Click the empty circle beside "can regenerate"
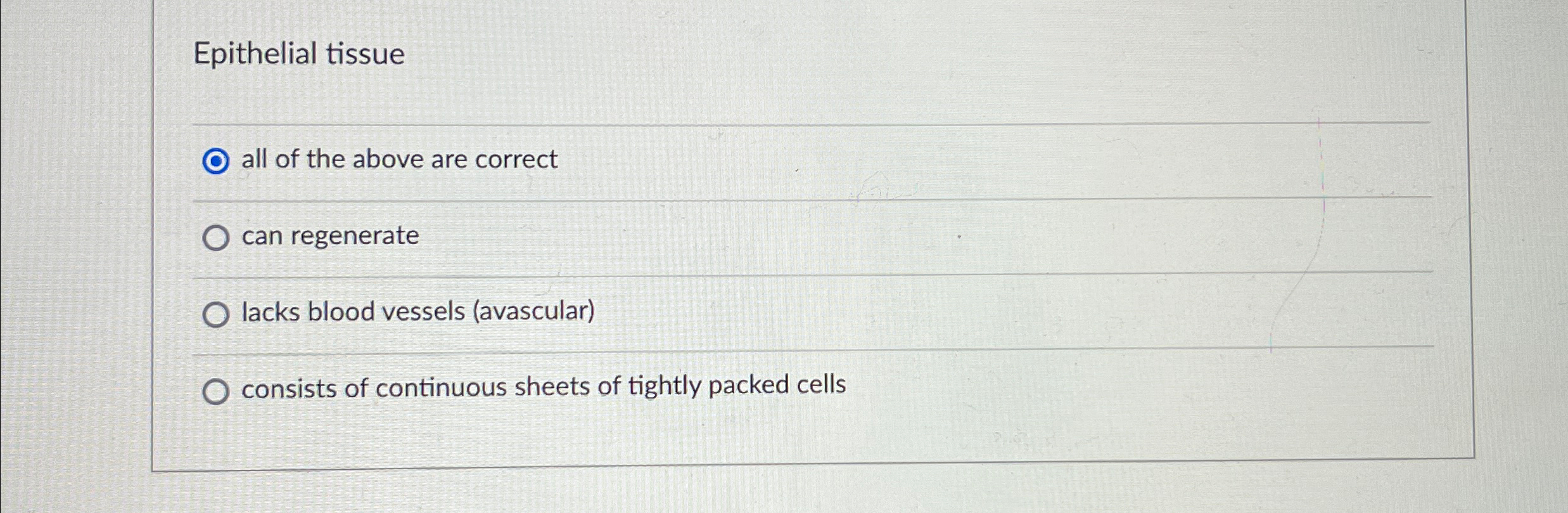This screenshot has height=513, width=1568. click(x=217, y=238)
